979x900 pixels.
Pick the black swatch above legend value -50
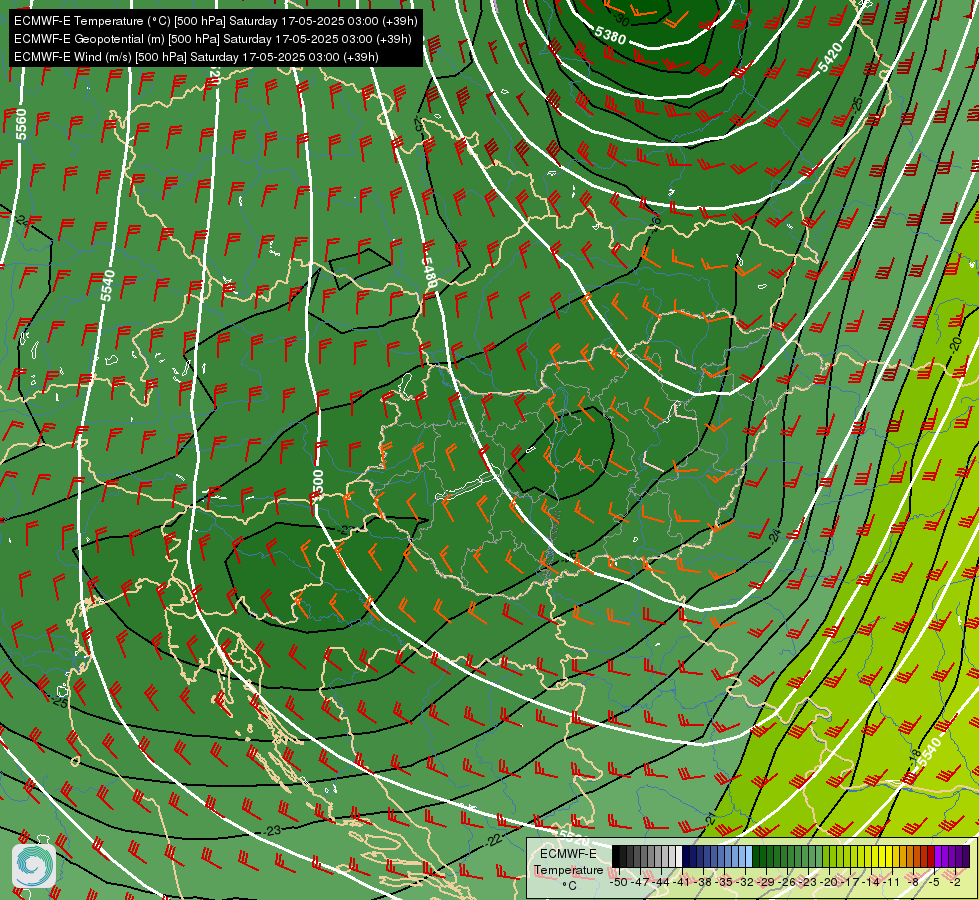(x=616, y=856)
